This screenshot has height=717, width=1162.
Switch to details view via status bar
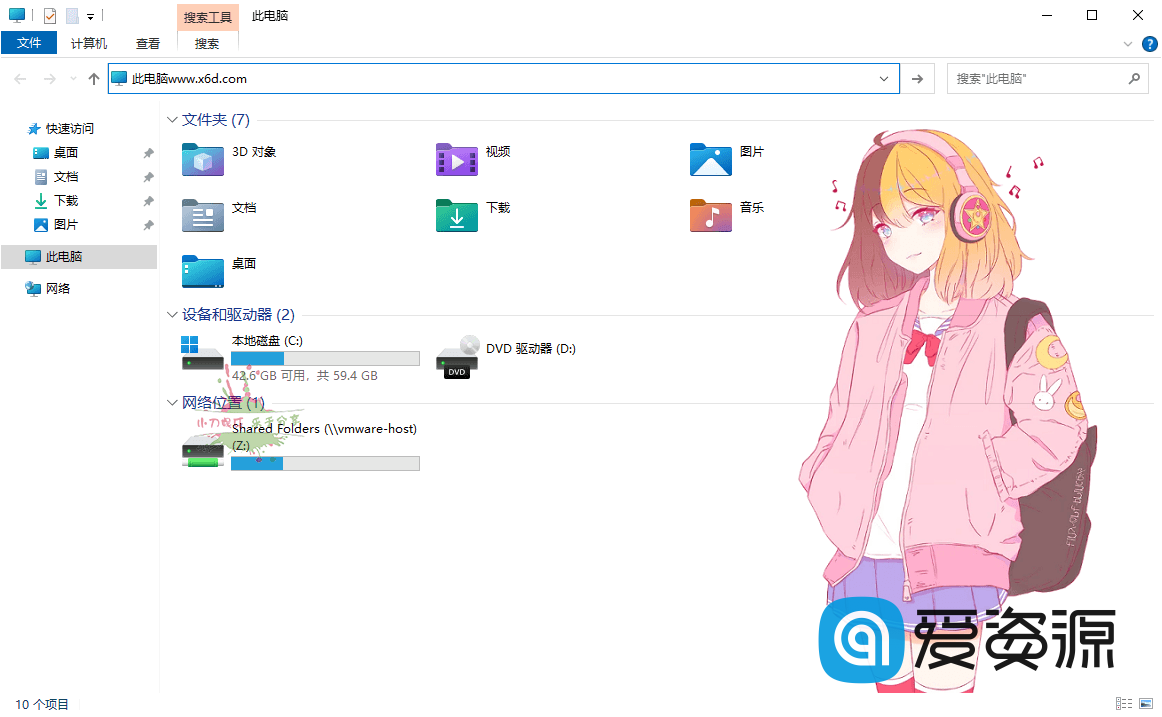(1123, 703)
